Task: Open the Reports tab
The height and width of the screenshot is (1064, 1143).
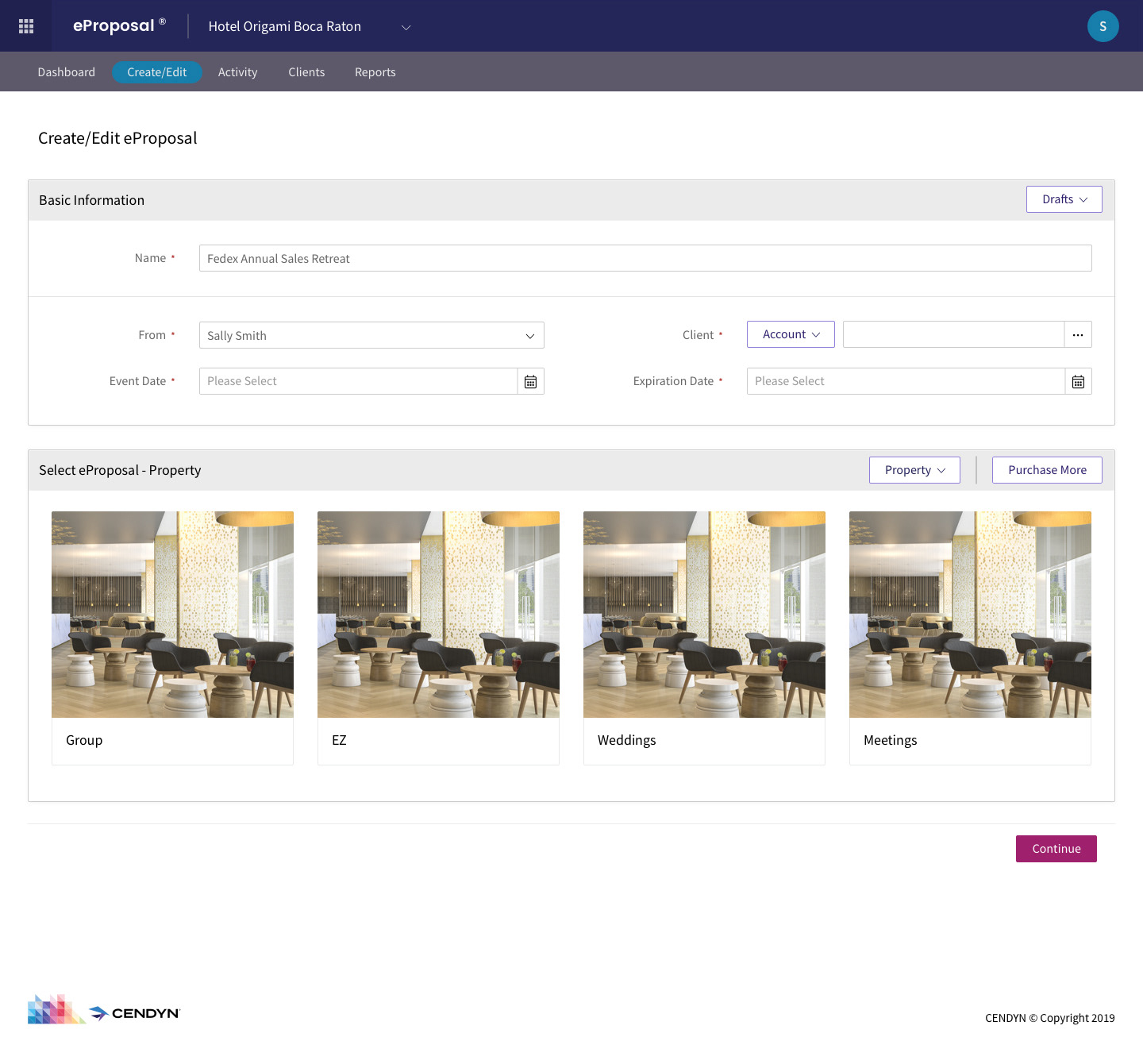Action: (x=375, y=72)
